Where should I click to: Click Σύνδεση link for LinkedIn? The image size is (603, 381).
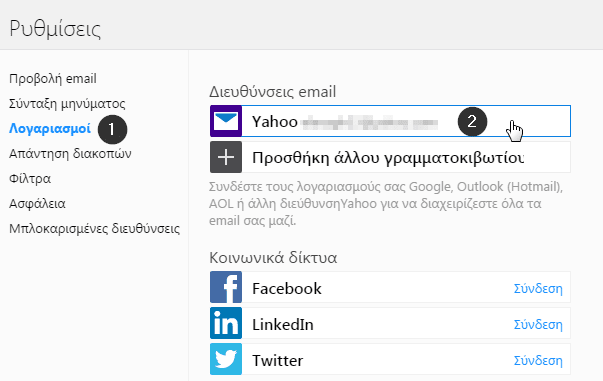538,324
